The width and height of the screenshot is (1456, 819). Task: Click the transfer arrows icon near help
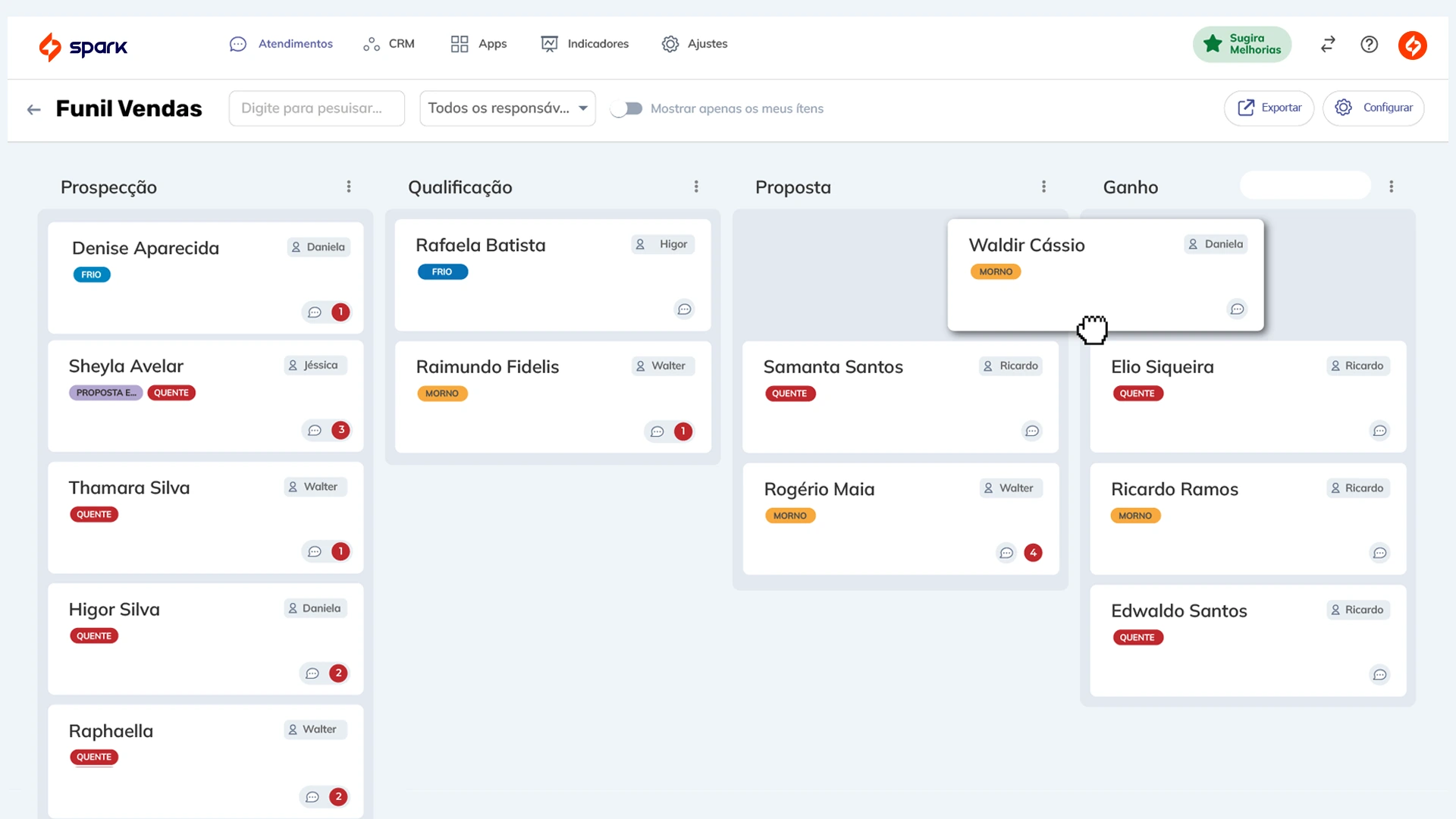coord(1327,45)
